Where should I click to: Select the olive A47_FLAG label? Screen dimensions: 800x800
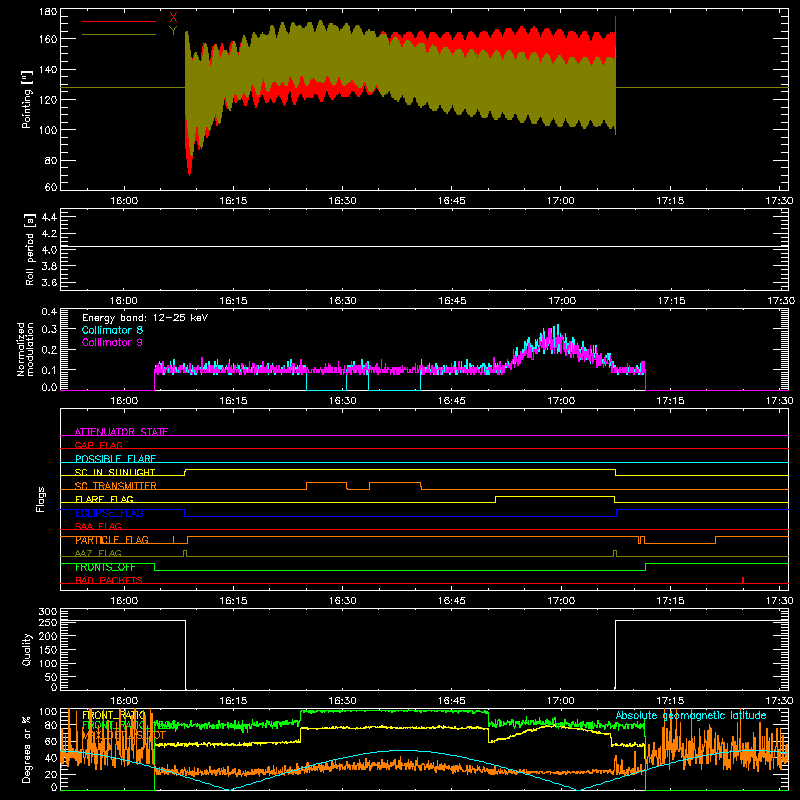[98, 553]
